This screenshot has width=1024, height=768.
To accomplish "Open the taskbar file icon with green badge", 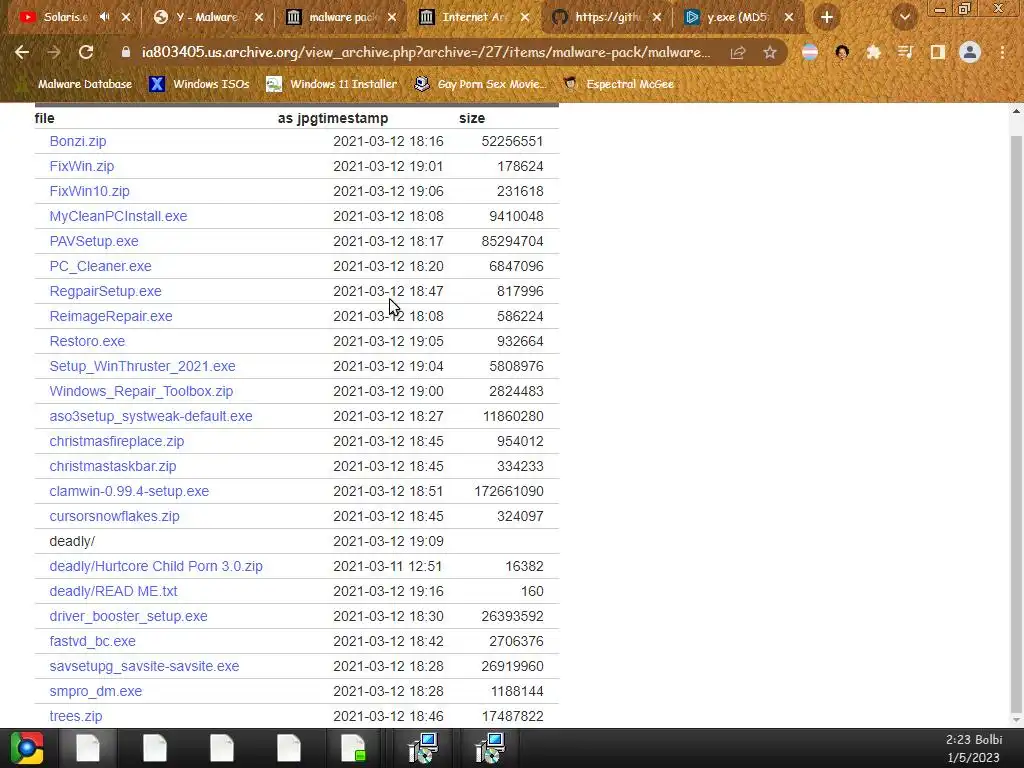I will pyautogui.click(x=353, y=748).
